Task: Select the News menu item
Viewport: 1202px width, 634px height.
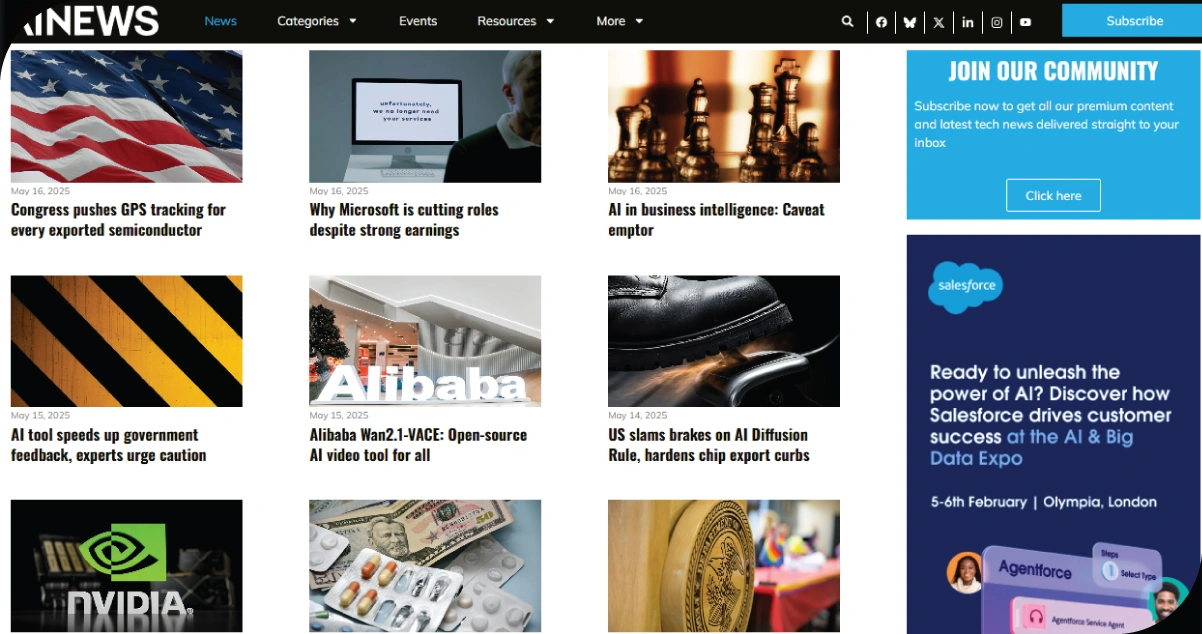Action: 221,21
